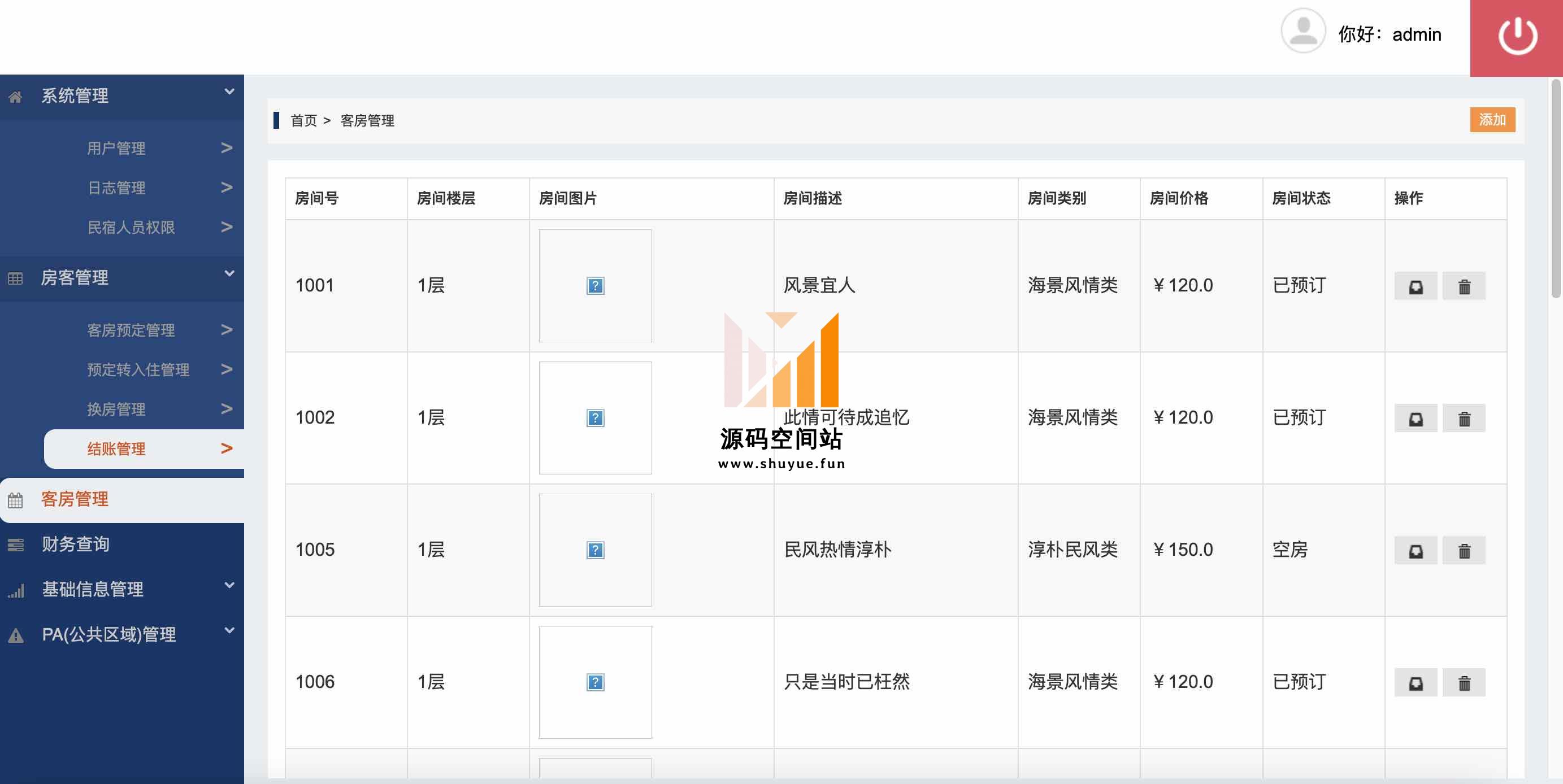1563x784 pixels.
Task: Delete room 1005 with trash icon
Action: click(x=1464, y=551)
